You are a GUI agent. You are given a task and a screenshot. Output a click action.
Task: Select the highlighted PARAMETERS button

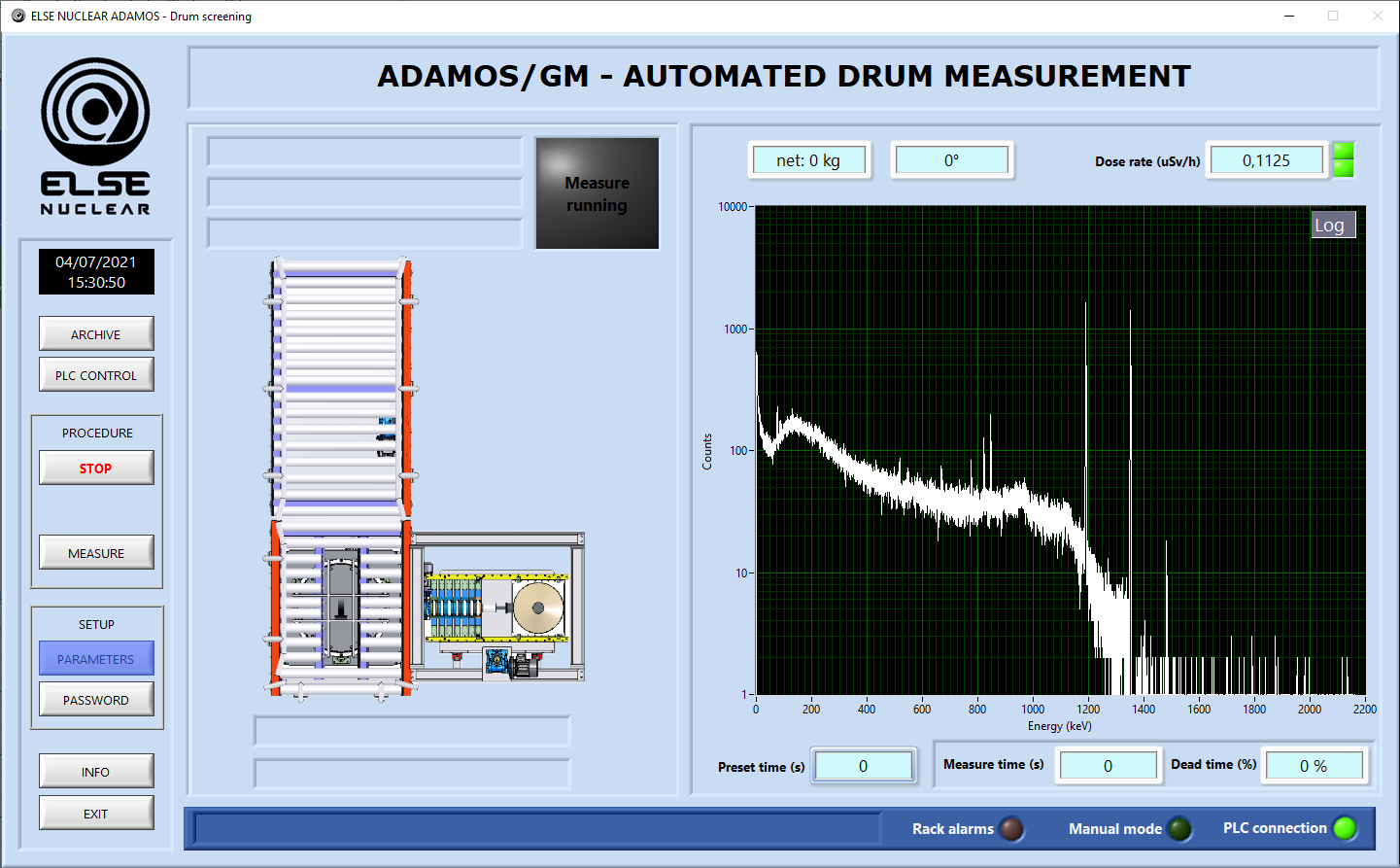tap(96, 659)
